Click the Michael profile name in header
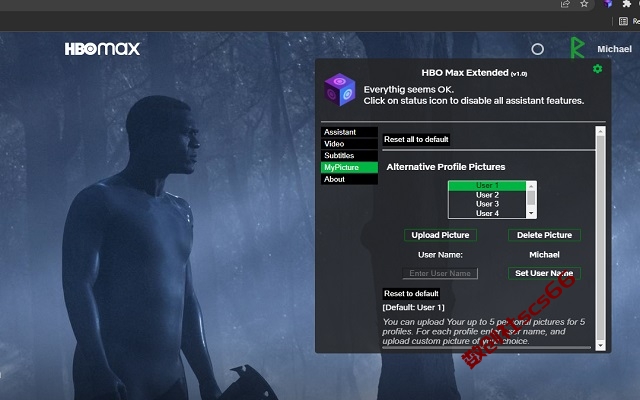Viewport: 640px width, 400px height. (x=614, y=49)
